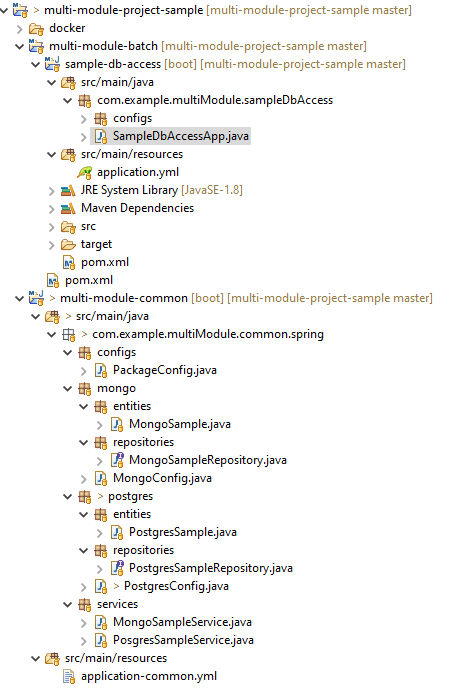Collapse the sample-db-access src/main/resources folder

(51, 154)
